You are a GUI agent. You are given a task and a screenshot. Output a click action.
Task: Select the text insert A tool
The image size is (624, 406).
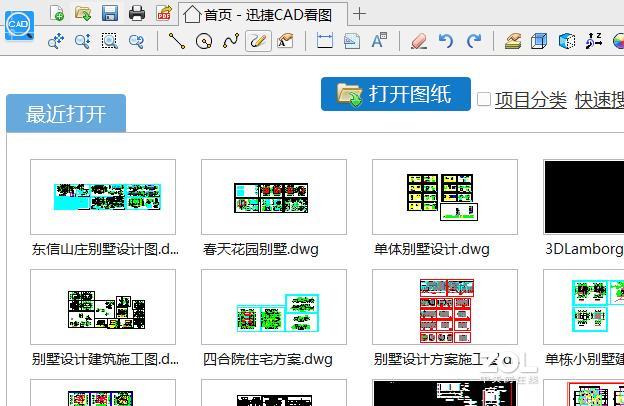(x=379, y=41)
